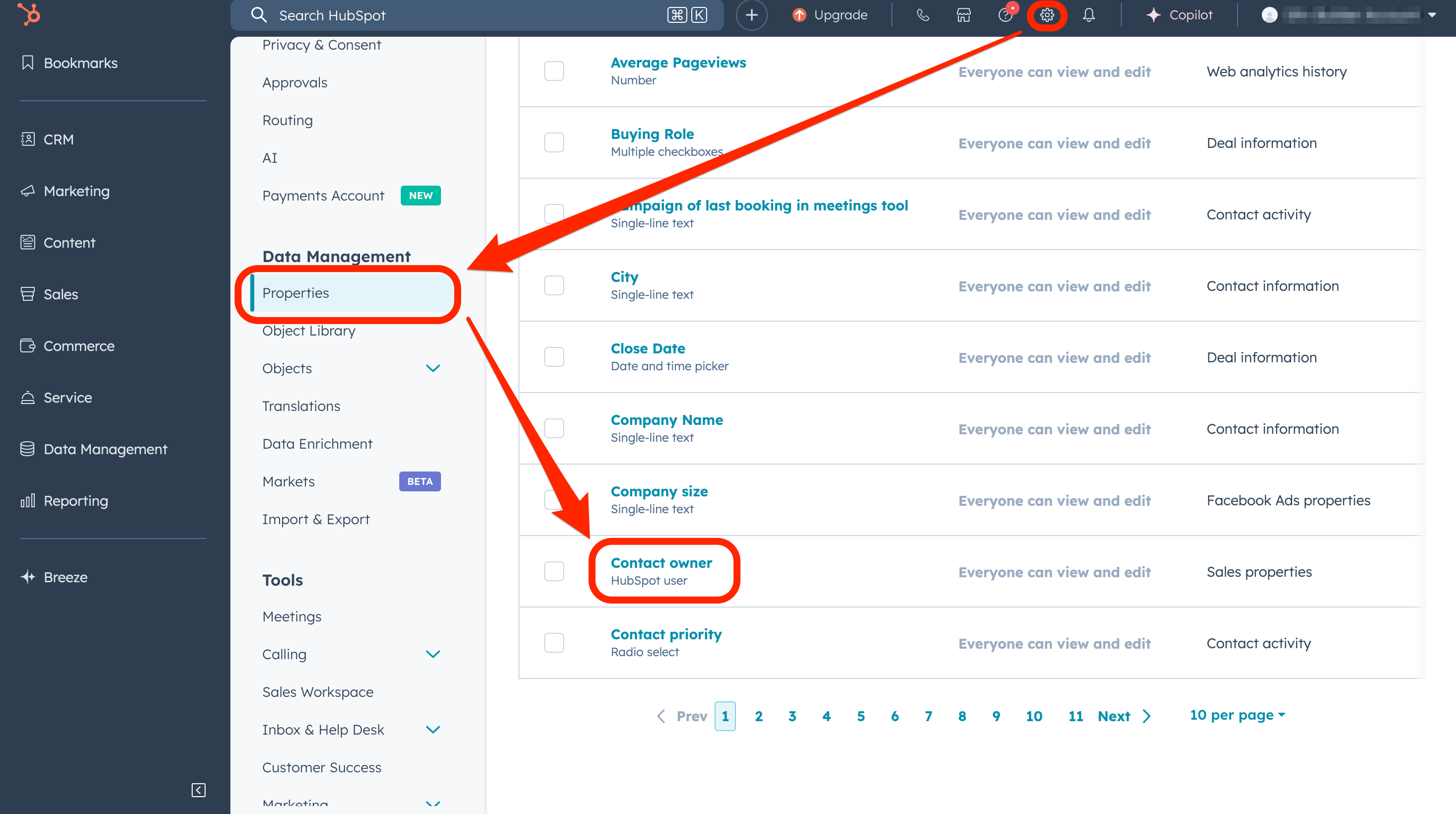Expand the Objects submenu
Screen dimensions: 1456x814
click(x=433, y=368)
